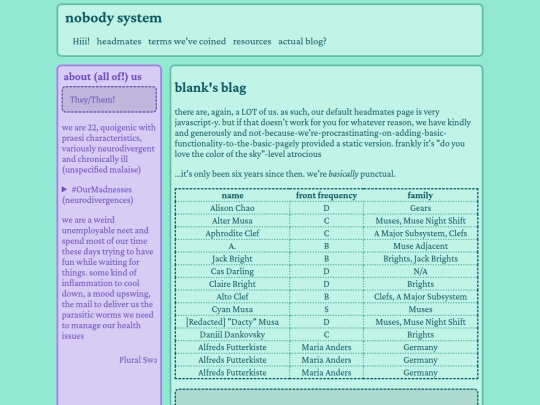Open the actual blog? nav link
This screenshot has height=405, width=540.
pyautogui.click(x=302, y=41)
